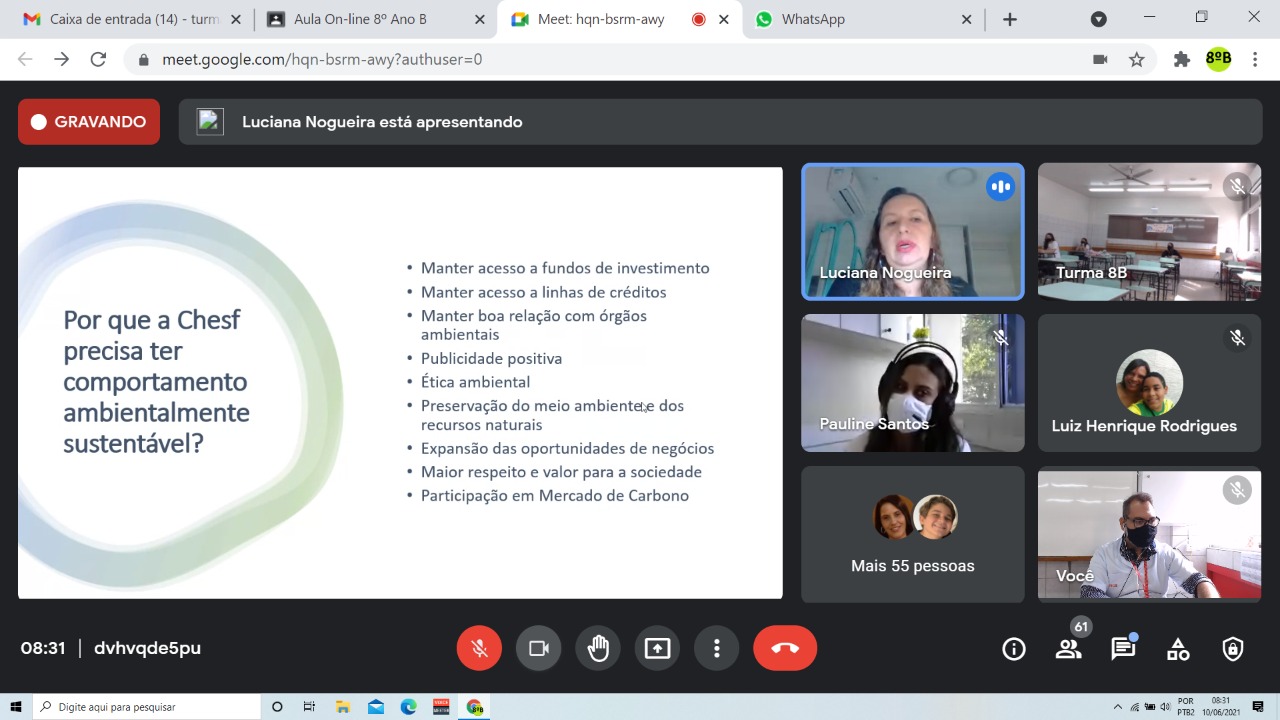
Task: Click the meeting clock showing 08:31
Action: coord(43,648)
